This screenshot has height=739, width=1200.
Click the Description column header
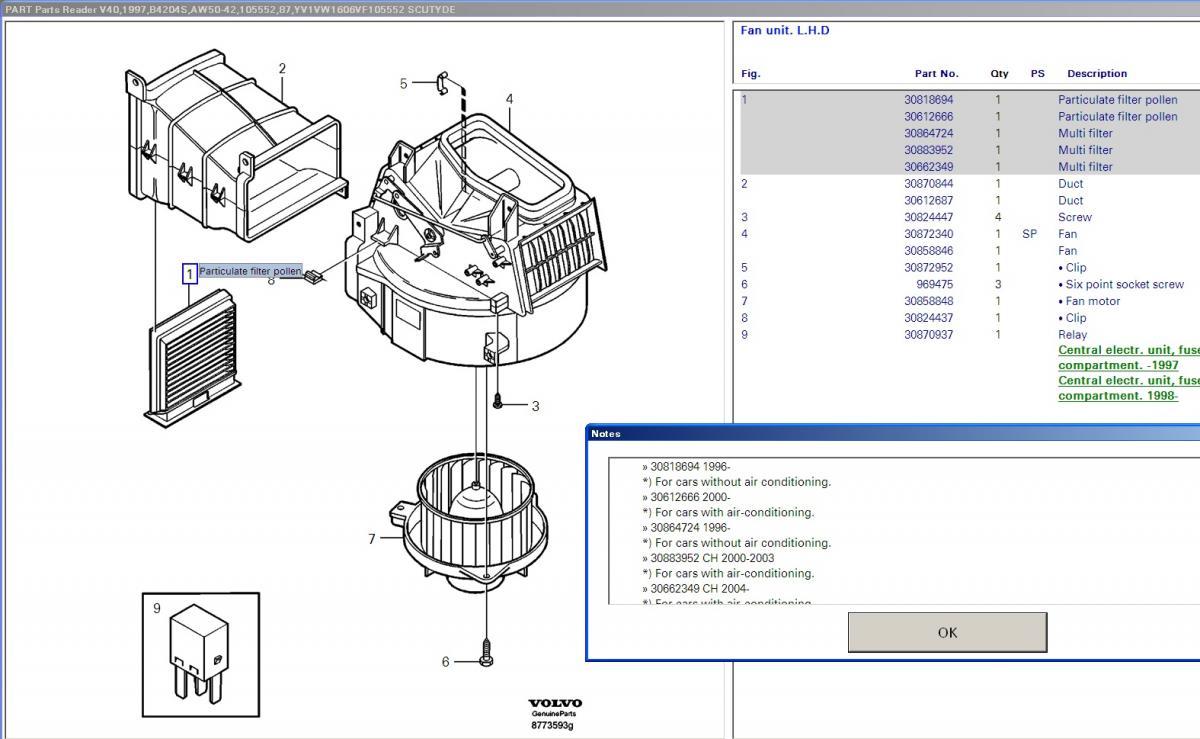(x=1096, y=74)
